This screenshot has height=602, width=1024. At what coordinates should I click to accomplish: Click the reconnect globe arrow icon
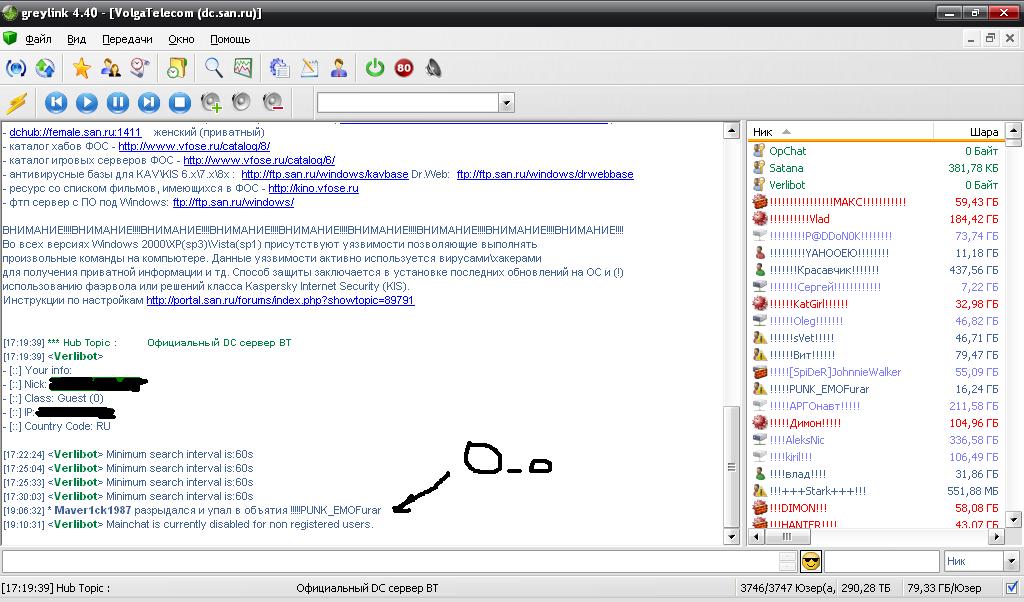[45, 68]
